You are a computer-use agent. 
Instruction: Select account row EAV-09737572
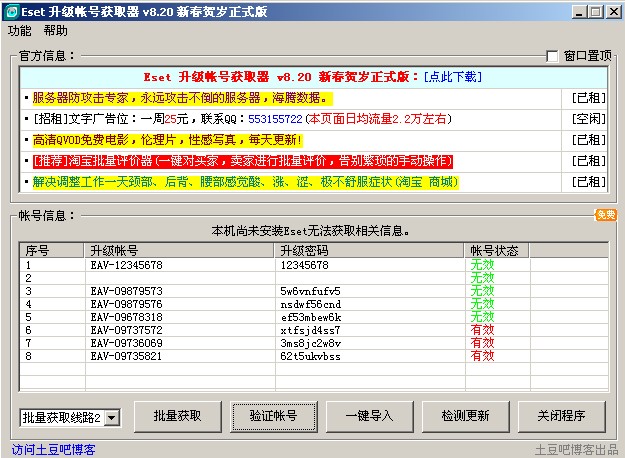click(125, 329)
